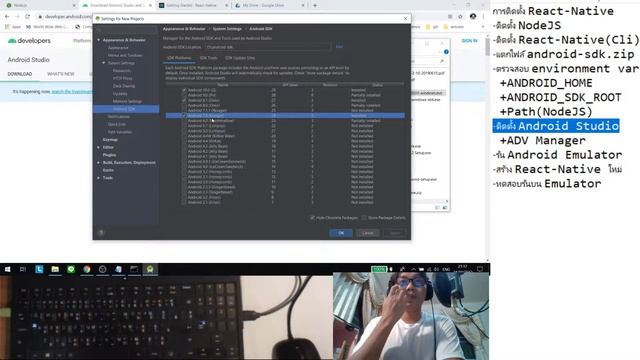The height and width of the screenshot is (360, 640).
Task: Toggle the Android 5.1 (Lollipop) checkbox
Action: point(184,126)
